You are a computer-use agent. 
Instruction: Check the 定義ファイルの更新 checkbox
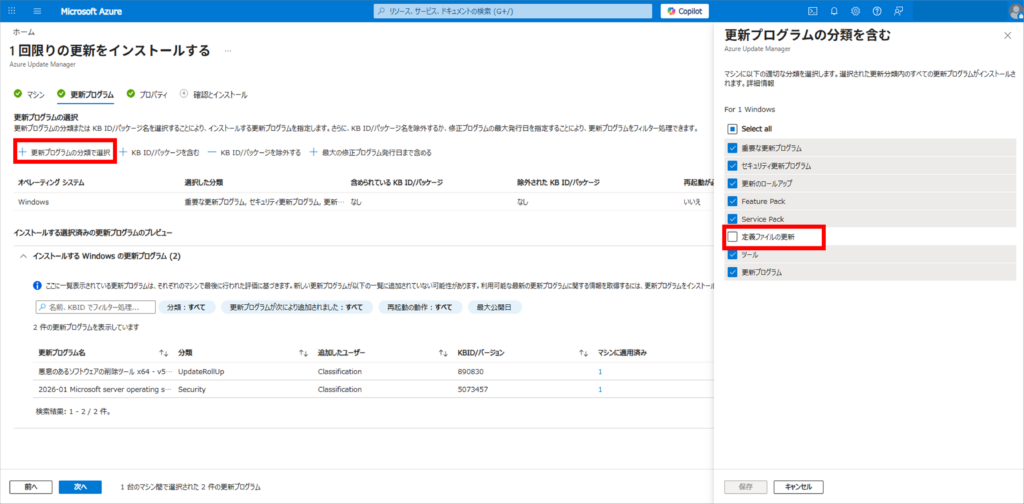point(733,237)
